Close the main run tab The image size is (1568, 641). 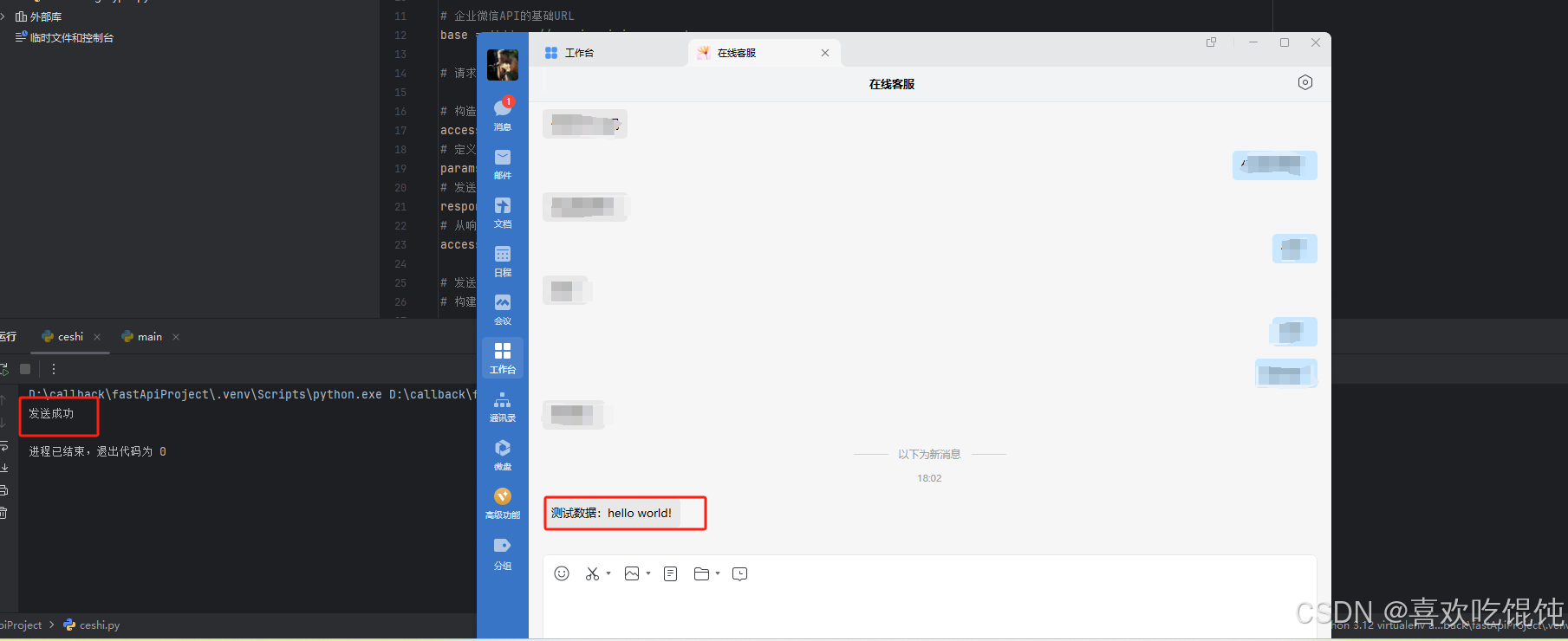[176, 337]
